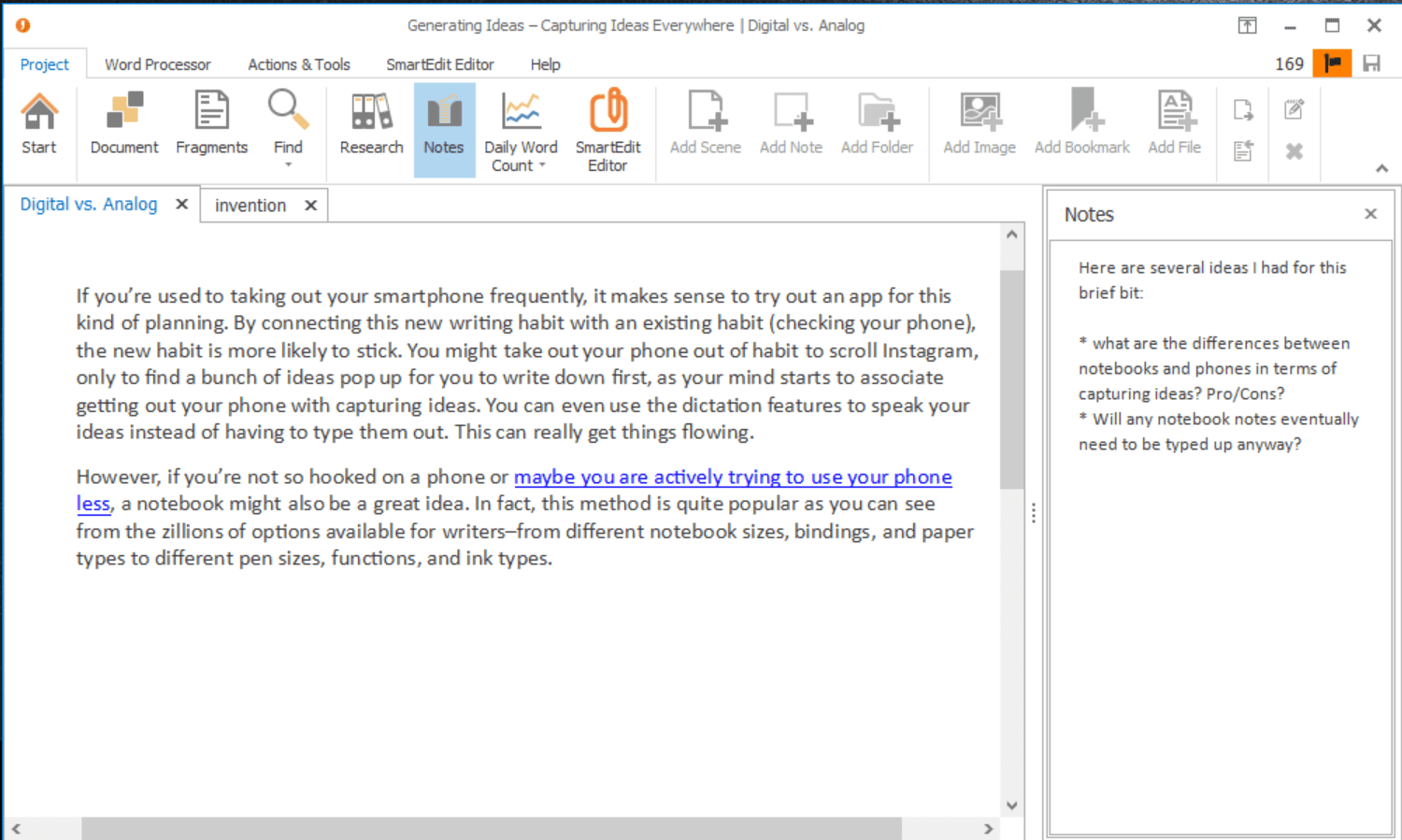Click the edit pencil note icon
Image resolution: width=1402 pixels, height=840 pixels.
pyautogui.click(x=1295, y=109)
